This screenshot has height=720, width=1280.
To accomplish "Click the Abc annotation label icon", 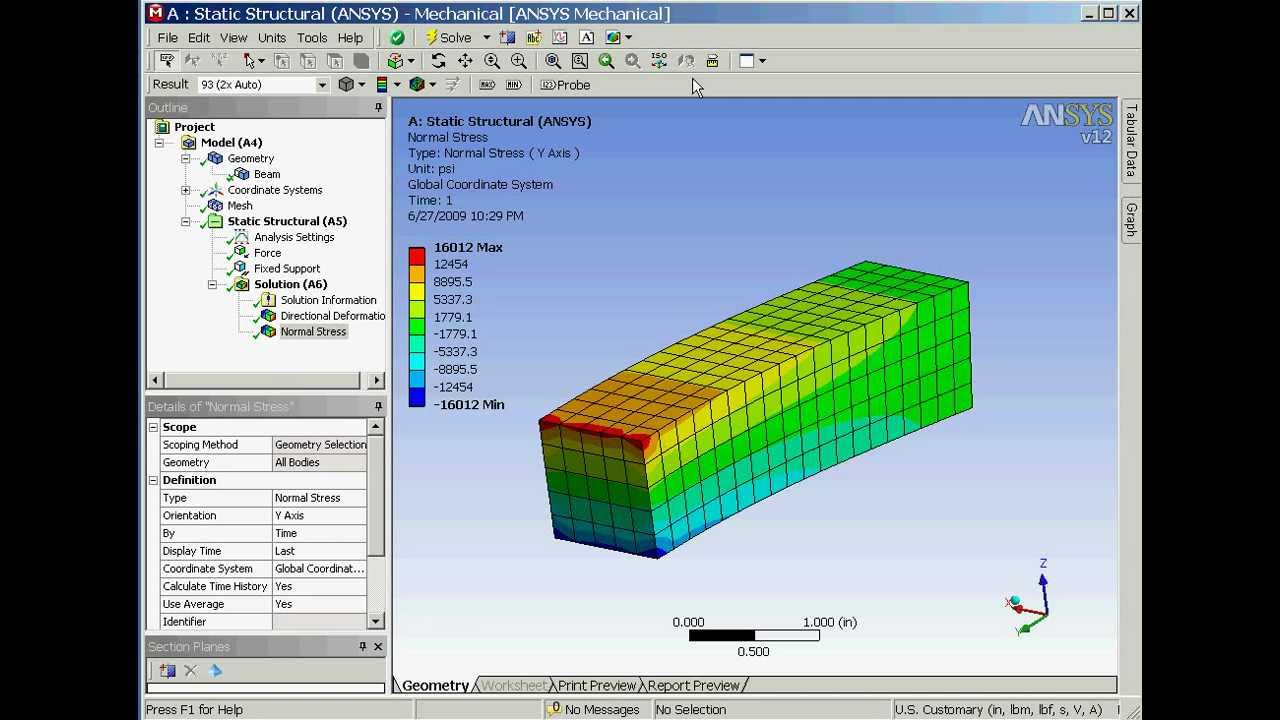I will coord(534,37).
